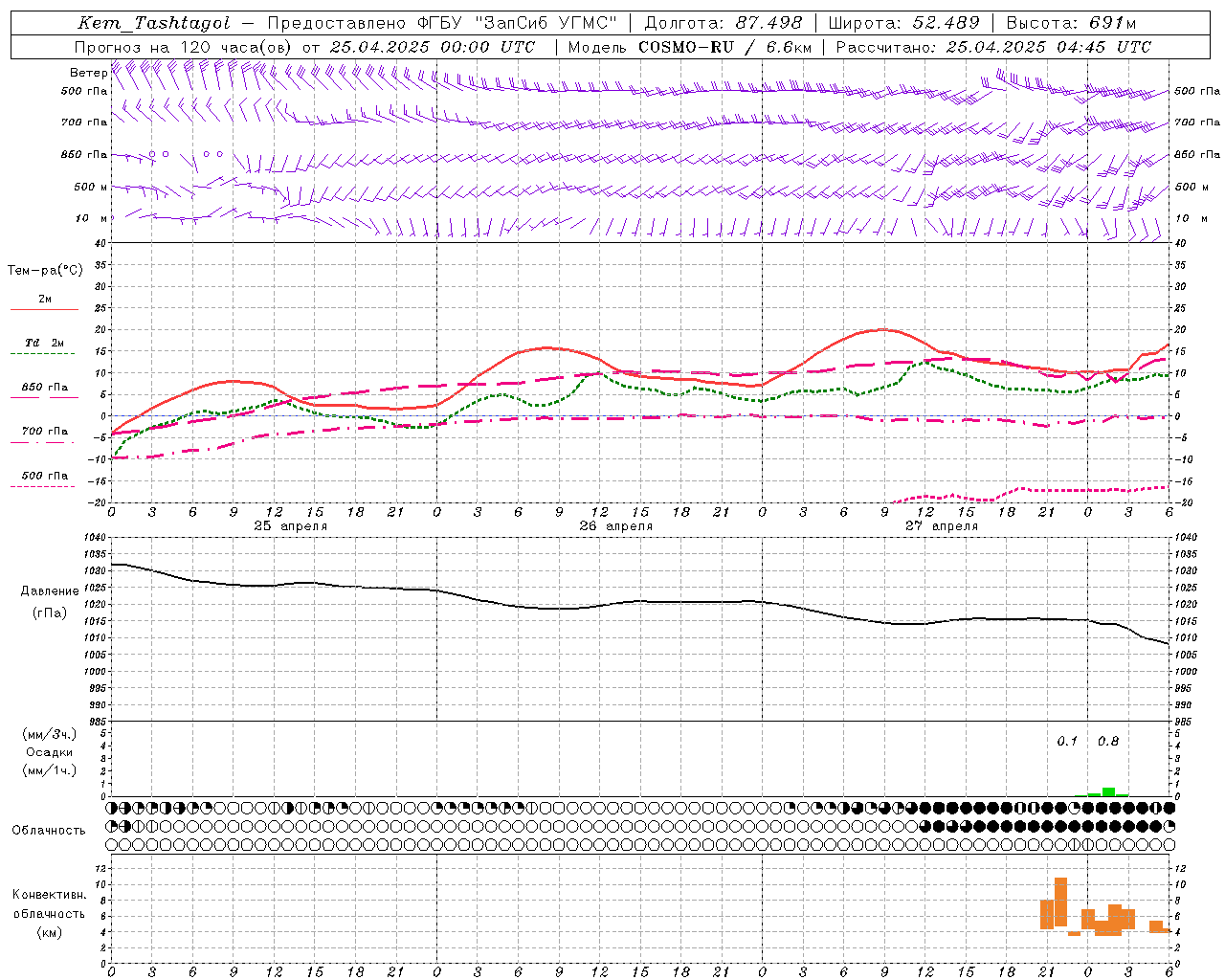Click the "25 апреля" date label
Viewport: 1225px width, 980px height.
pyautogui.click(x=291, y=526)
